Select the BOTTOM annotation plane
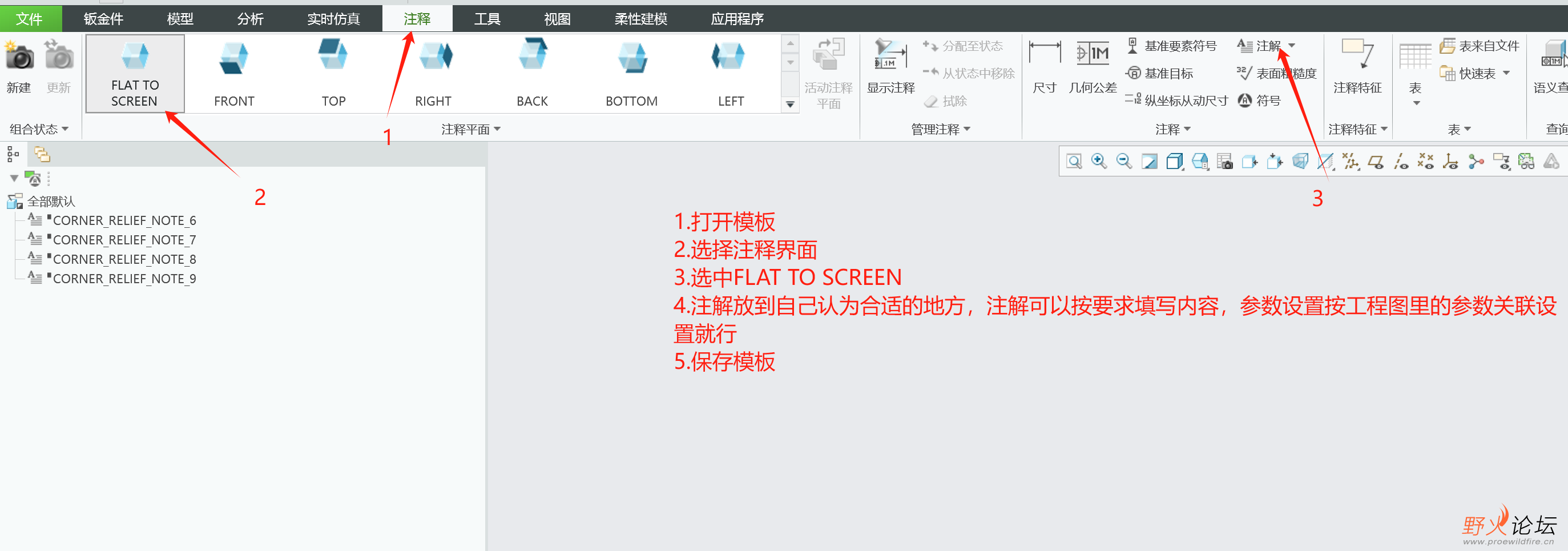This screenshot has width=1568, height=551. point(631,74)
